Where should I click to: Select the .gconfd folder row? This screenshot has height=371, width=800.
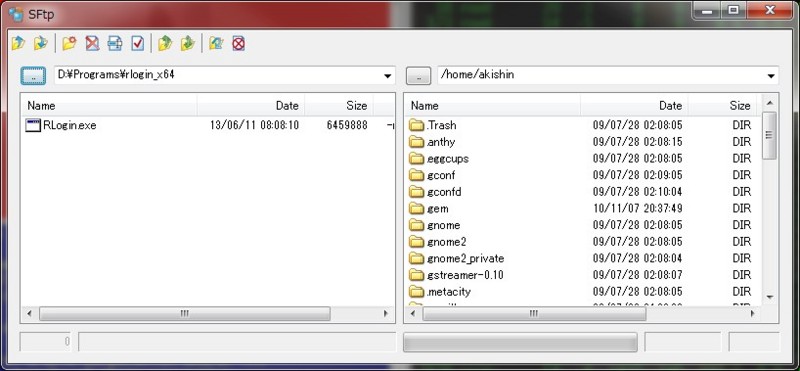click(x=583, y=192)
